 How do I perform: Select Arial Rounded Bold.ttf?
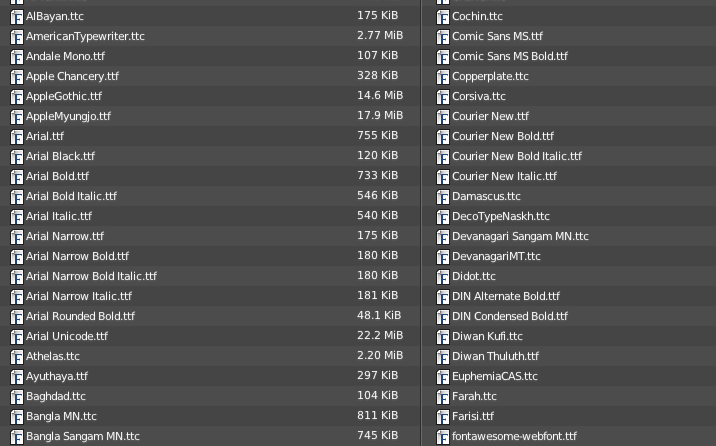pyautogui.click(x=80, y=316)
